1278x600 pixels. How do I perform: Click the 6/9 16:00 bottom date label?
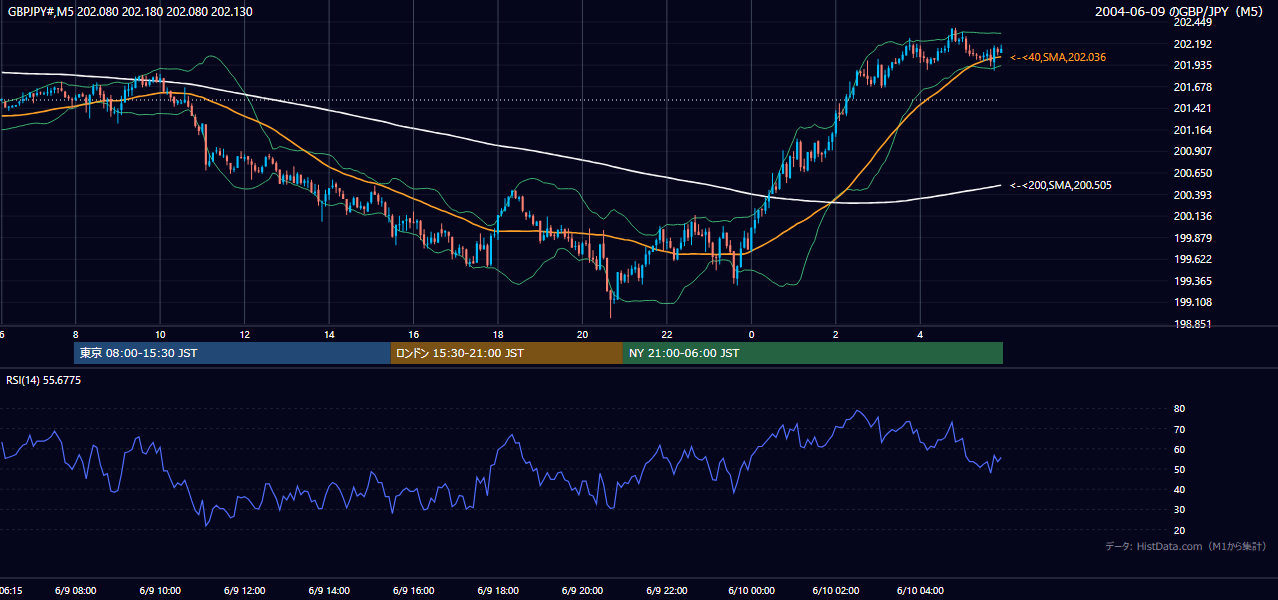(414, 591)
